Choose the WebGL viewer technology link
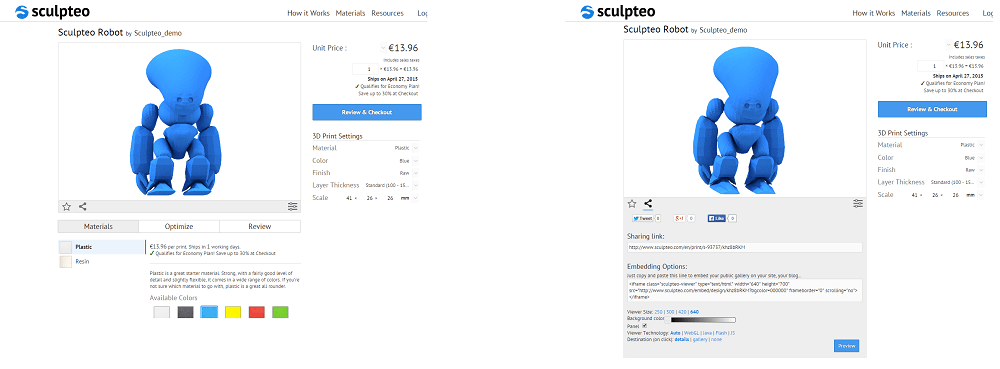Image resolution: width=1000 pixels, height=369 pixels. tap(691, 333)
